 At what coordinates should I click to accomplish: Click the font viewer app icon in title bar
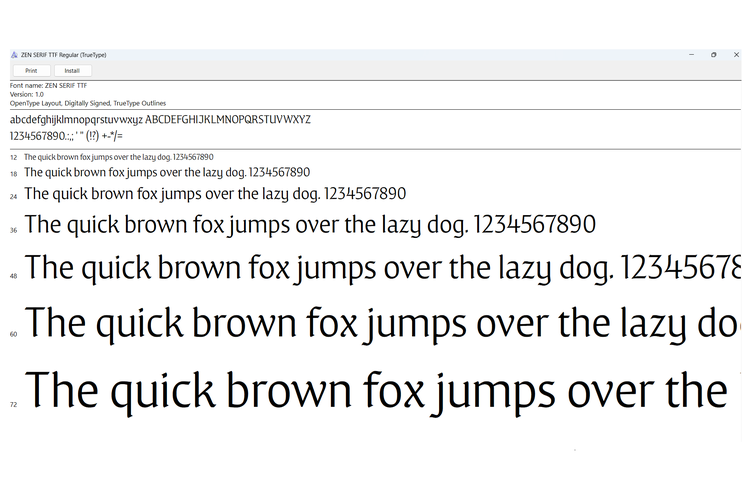[14, 55]
